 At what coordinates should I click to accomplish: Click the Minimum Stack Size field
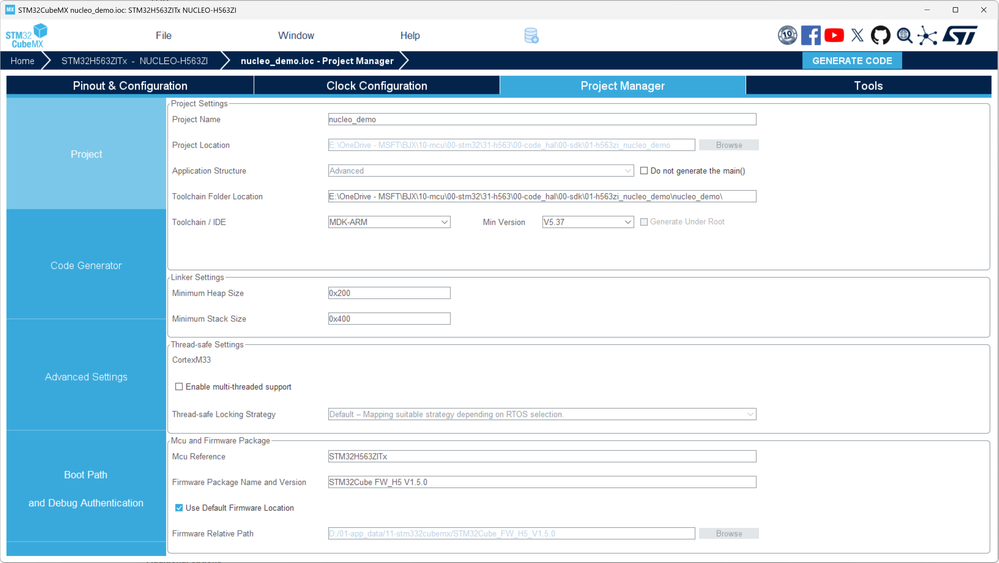tap(389, 318)
